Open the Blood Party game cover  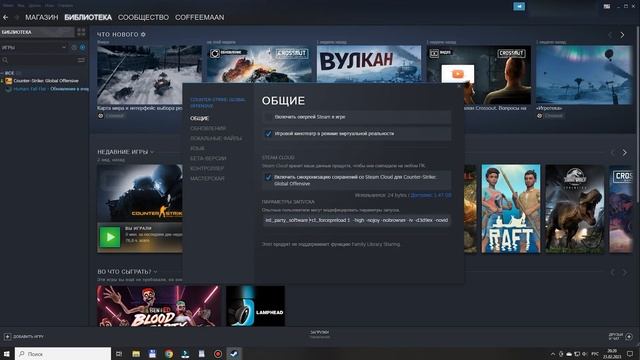tap(159, 306)
